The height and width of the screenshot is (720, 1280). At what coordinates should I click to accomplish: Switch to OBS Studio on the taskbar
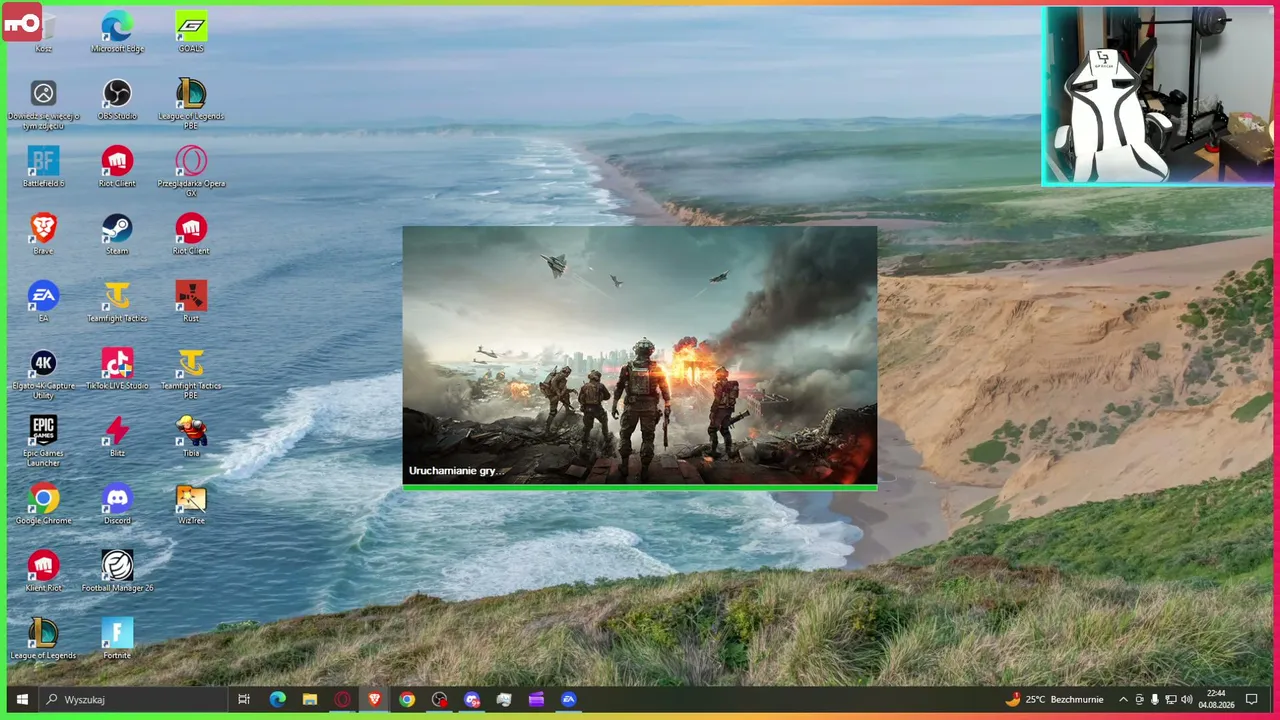point(439,700)
